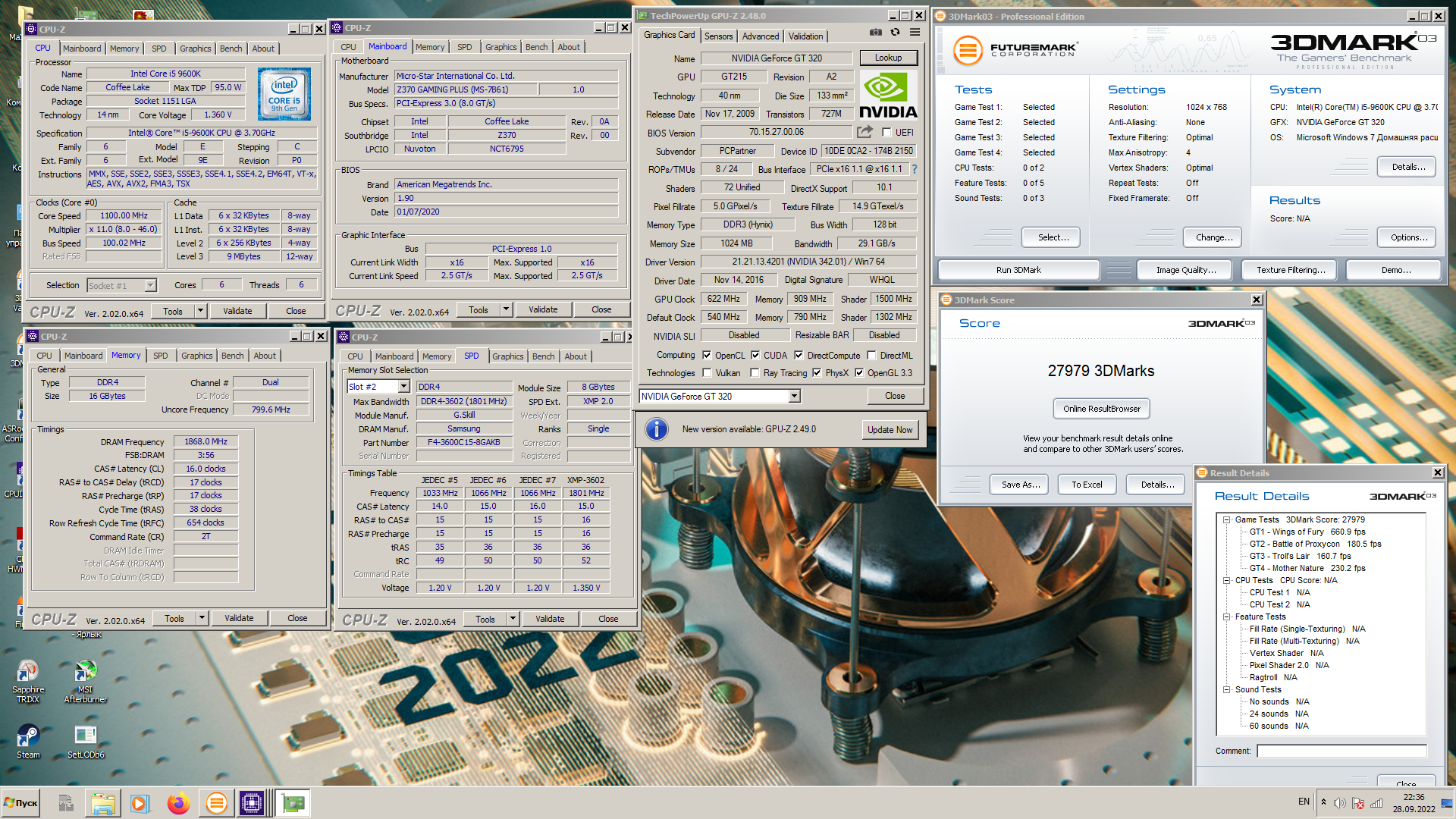1456x819 pixels.
Task: Click the Bus Interface question mark icon
Action: [x=914, y=169]
